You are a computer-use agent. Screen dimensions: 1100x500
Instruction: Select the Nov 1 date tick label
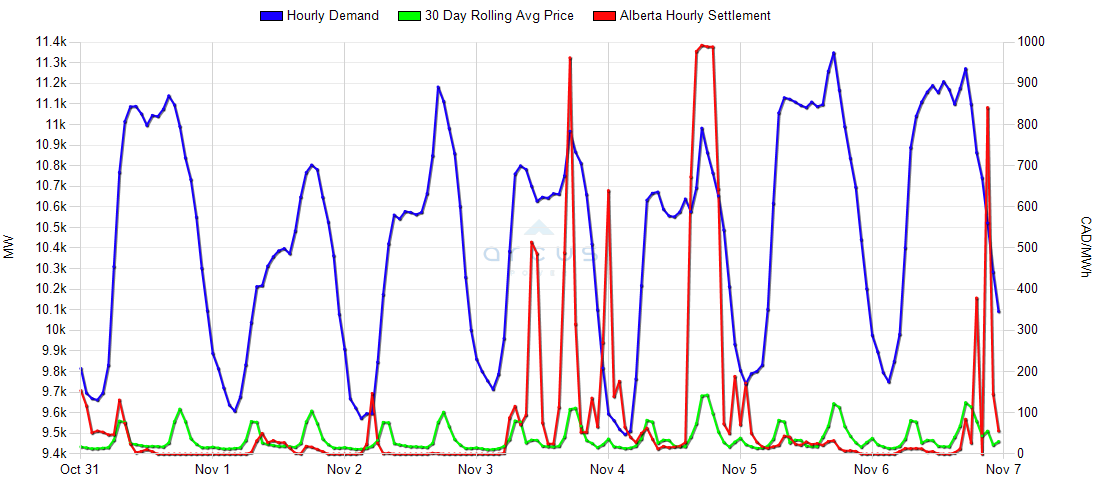(212, 469)
